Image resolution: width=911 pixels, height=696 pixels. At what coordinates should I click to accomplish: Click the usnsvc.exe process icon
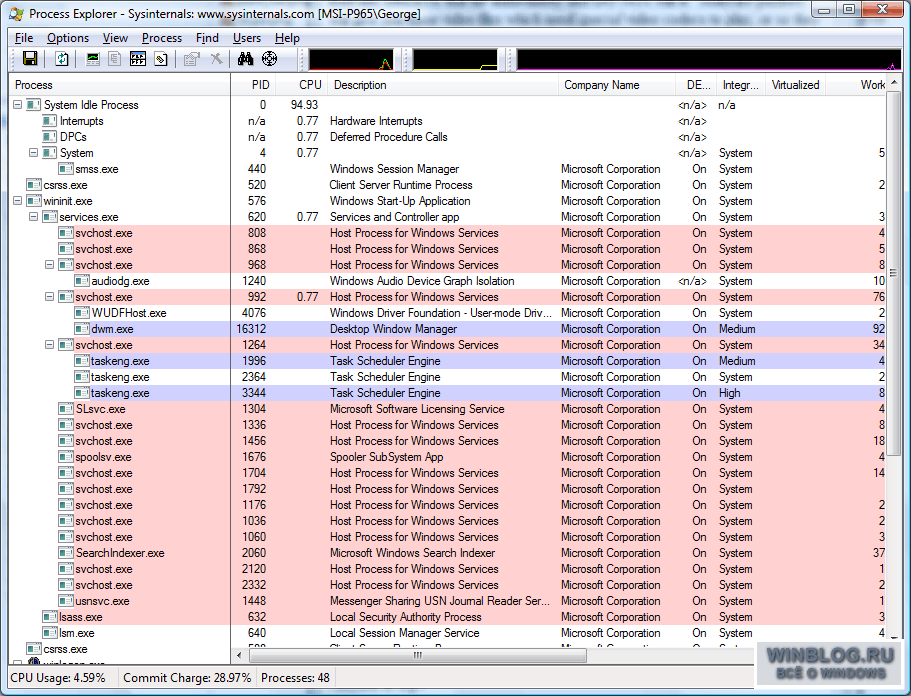point(66,601)
